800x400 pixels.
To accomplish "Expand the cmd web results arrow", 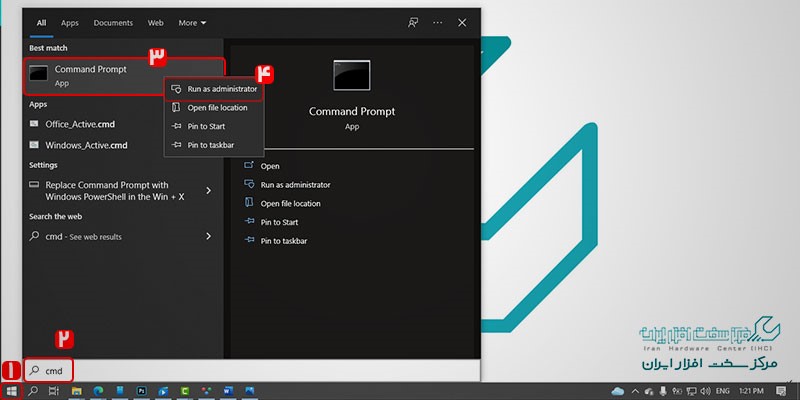I will pos(208,236).
